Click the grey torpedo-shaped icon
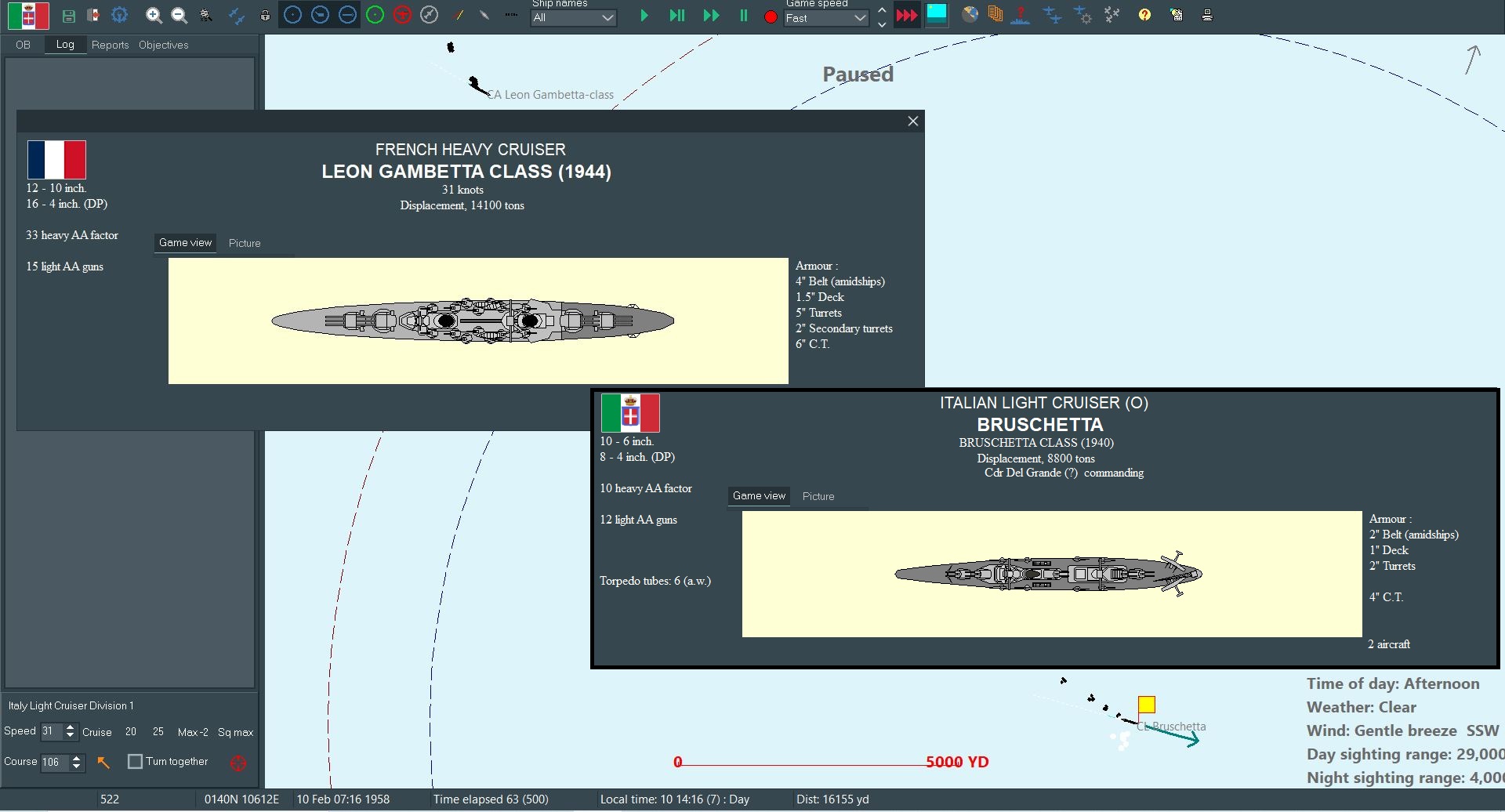The image size is (1505, 812). [484, 15]
